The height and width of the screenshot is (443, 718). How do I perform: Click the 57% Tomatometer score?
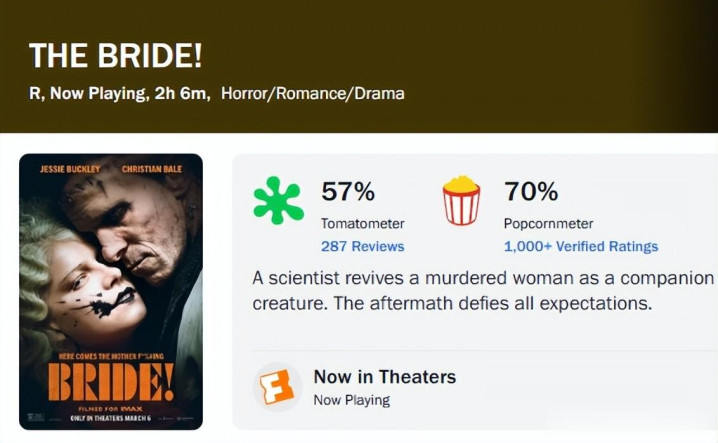348,191
